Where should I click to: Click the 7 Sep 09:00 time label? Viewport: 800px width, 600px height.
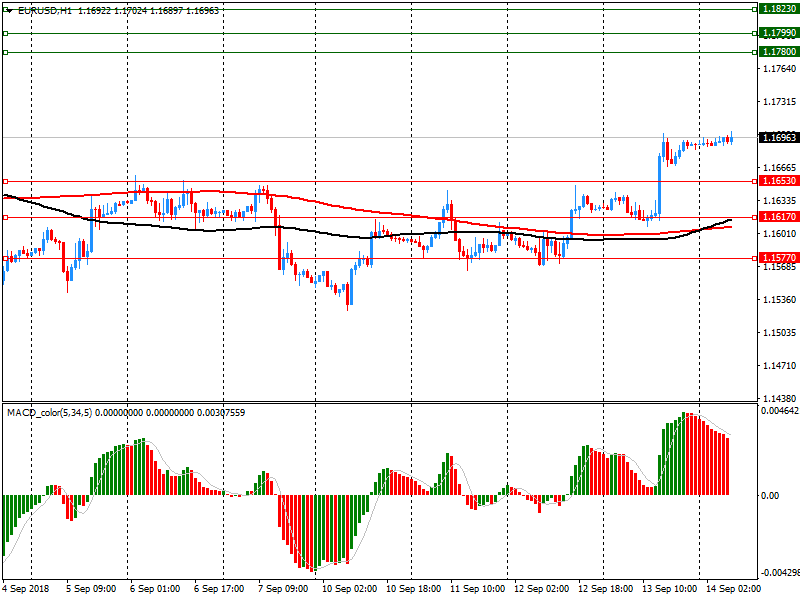283,589
